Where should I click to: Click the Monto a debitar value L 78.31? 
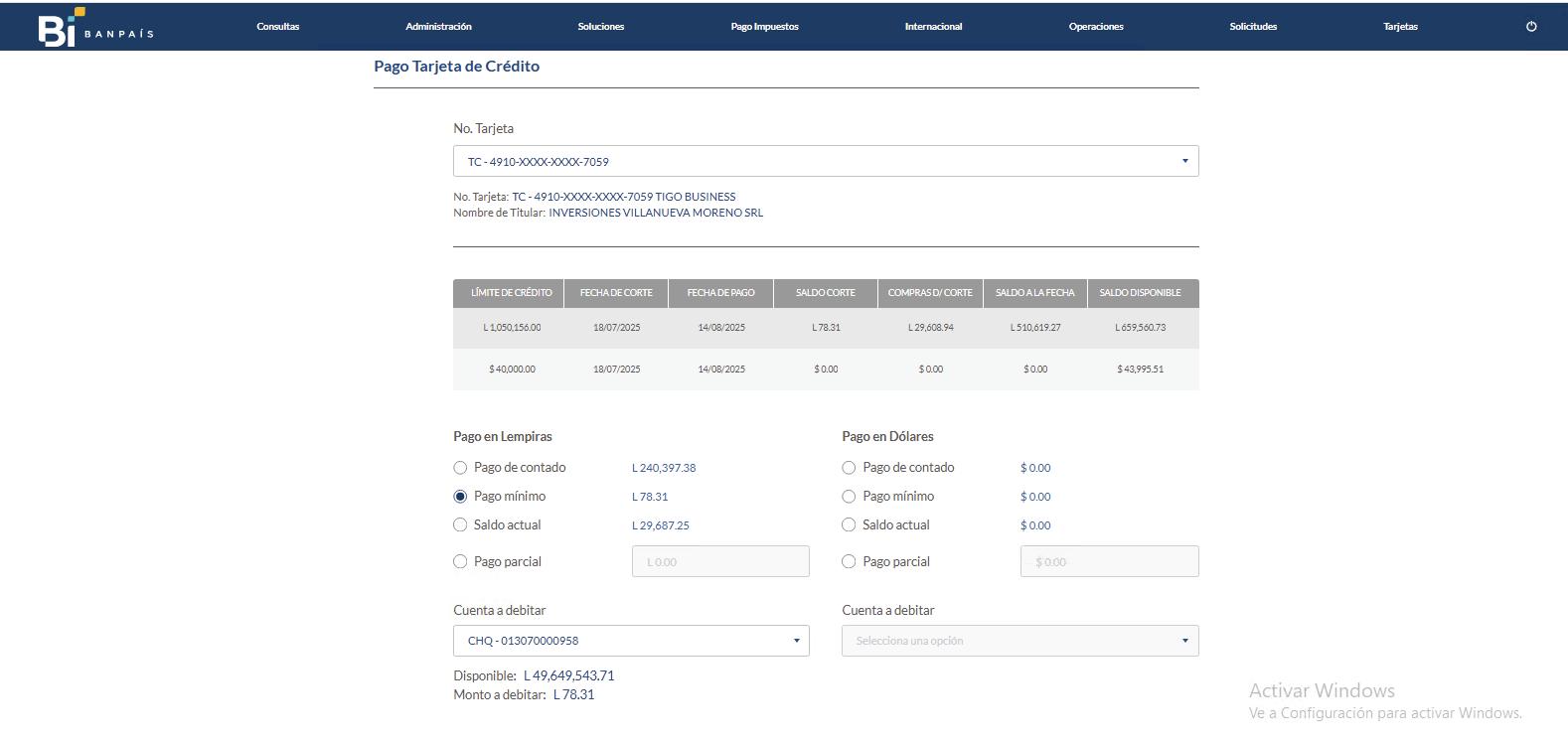[573, 695]
